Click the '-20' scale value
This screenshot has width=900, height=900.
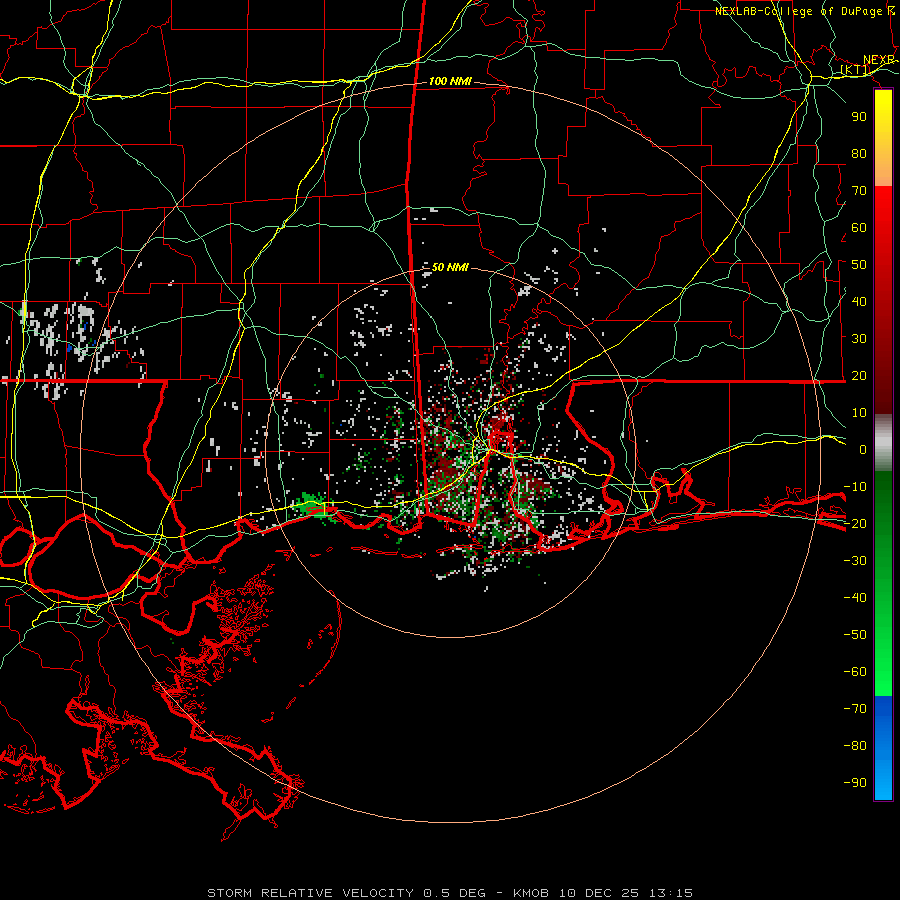[x=855, y=524]
